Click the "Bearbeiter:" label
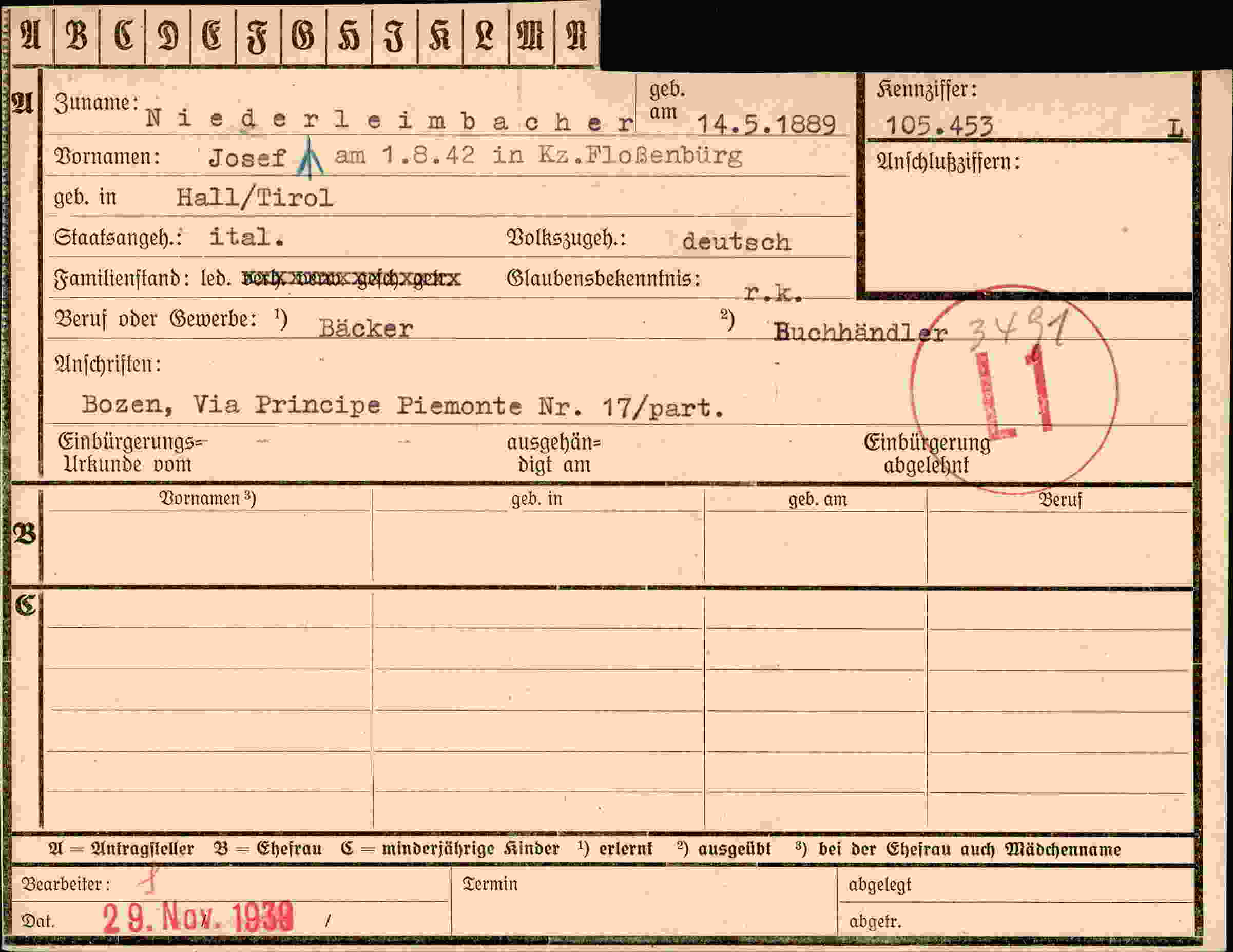Screen dimensions: 1233x952 (66, 884)
